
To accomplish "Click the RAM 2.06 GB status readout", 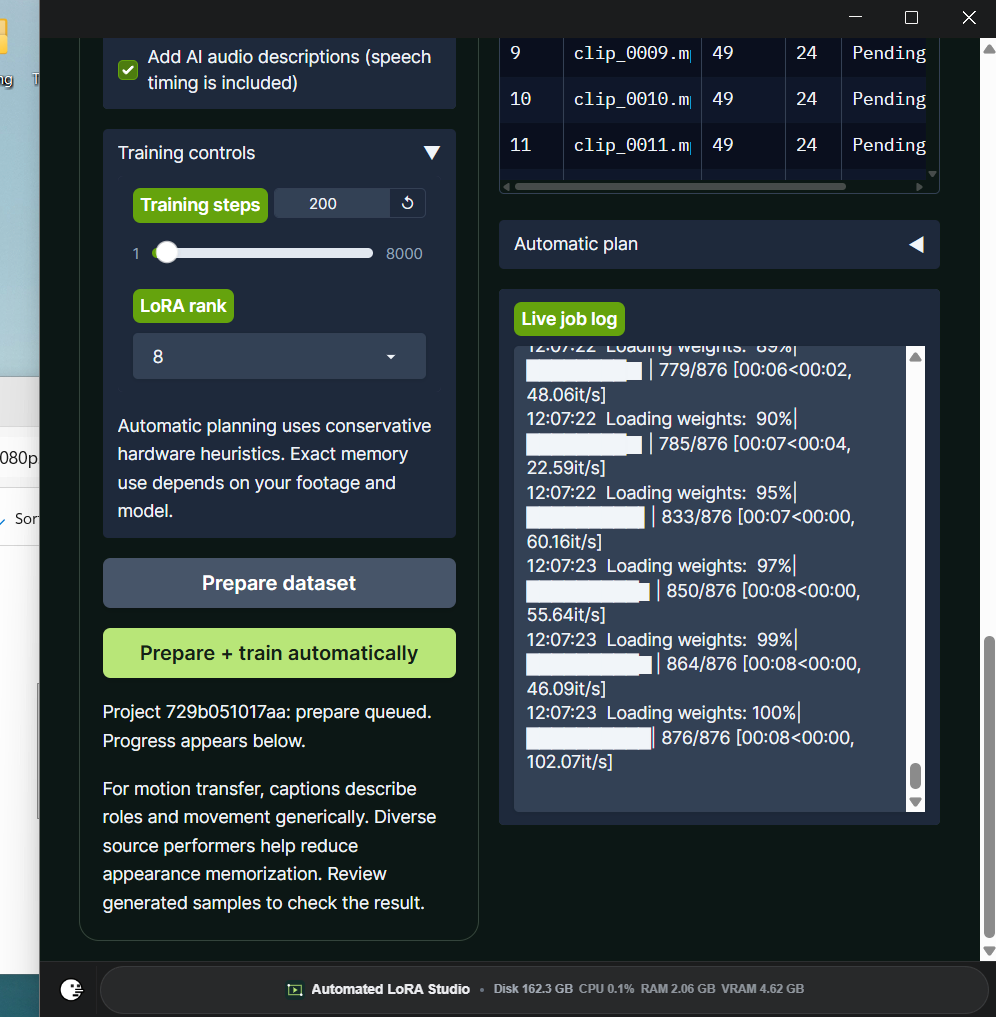I will pyautogui.click(x=678, y=989).
